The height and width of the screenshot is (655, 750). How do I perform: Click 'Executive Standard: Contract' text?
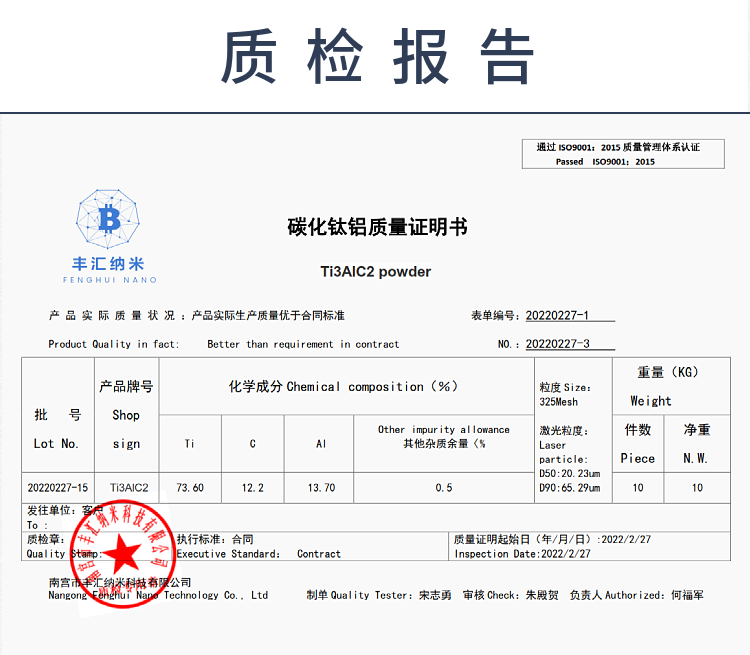(259, 554)
